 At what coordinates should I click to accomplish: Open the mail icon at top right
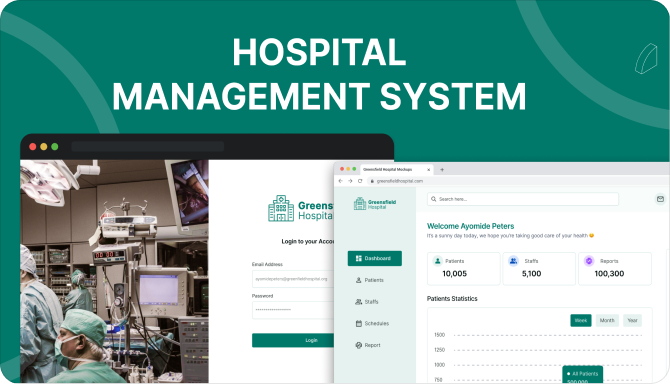pos(660,199)
